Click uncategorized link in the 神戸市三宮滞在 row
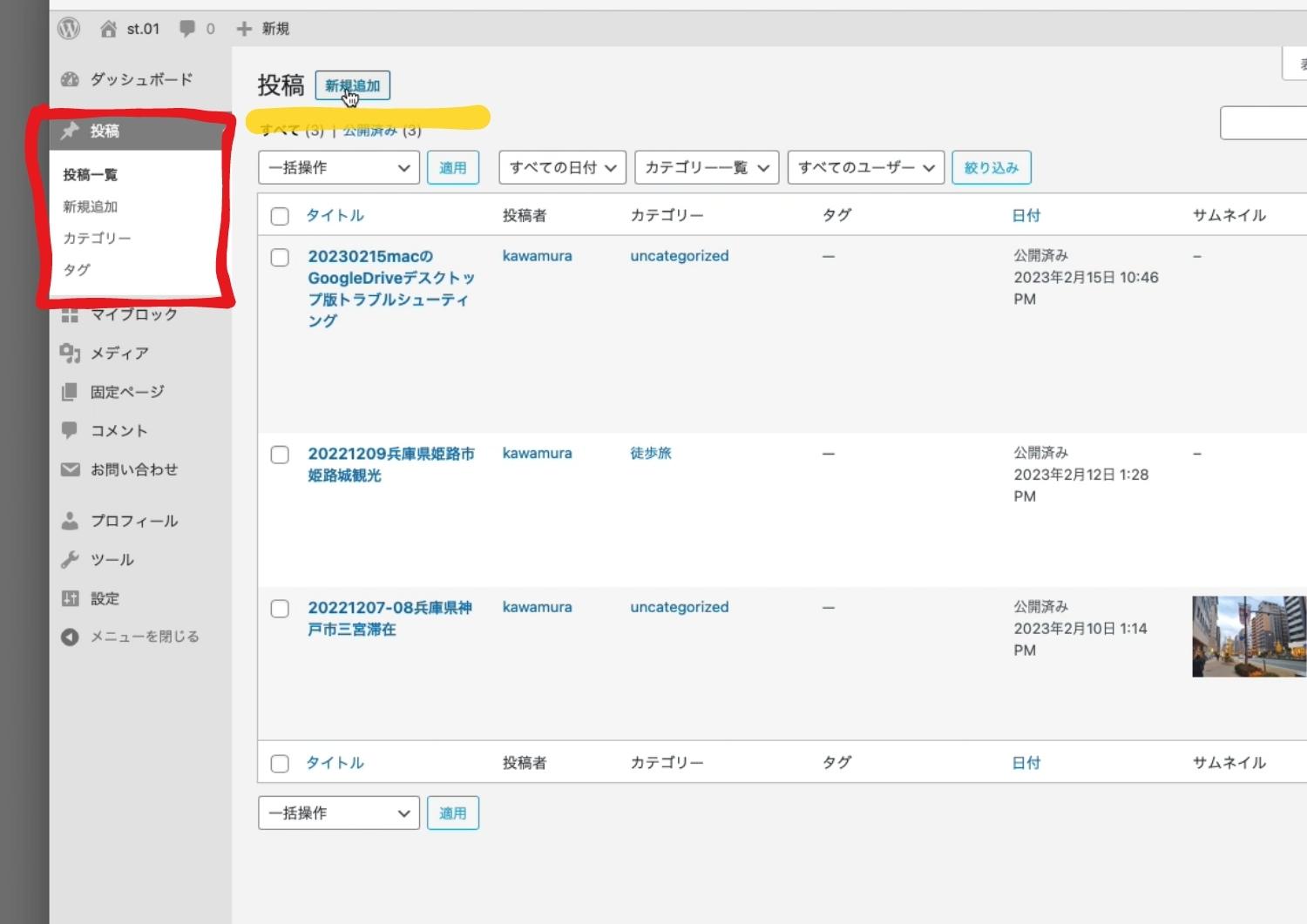This screenshot has width=1307, height=924. click(680, 607)
